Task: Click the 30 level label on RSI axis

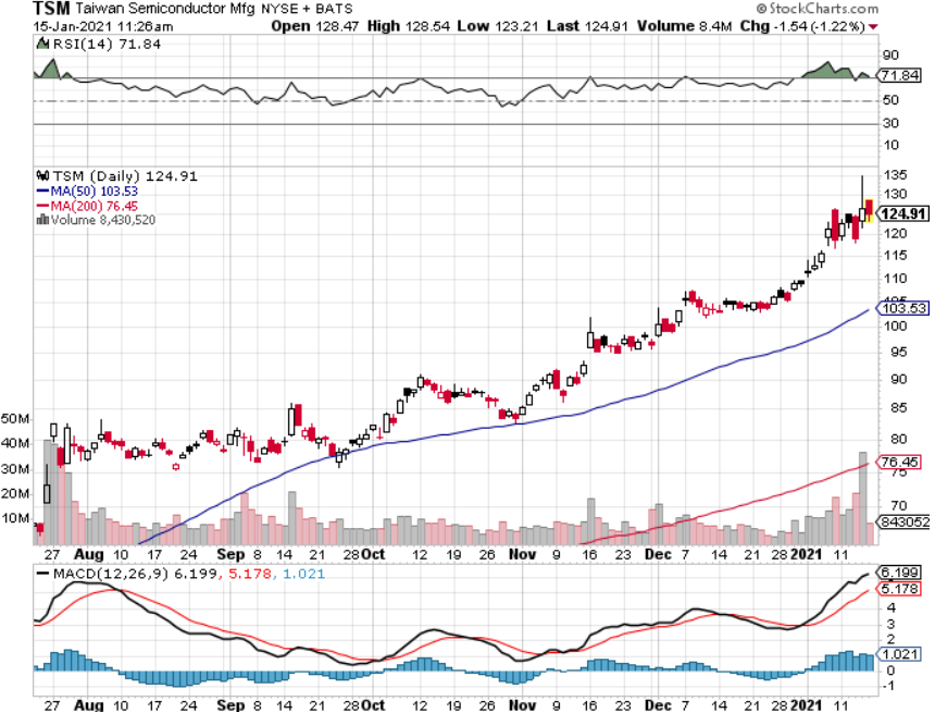Action: [x=891, y=123]
